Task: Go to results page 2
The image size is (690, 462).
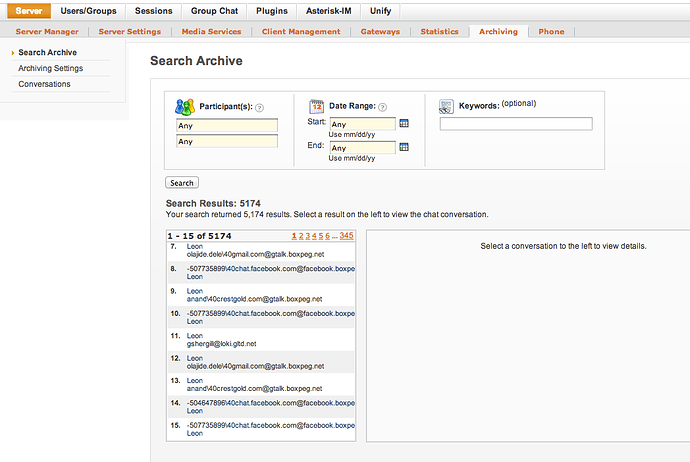Action: tap(301, 236)
